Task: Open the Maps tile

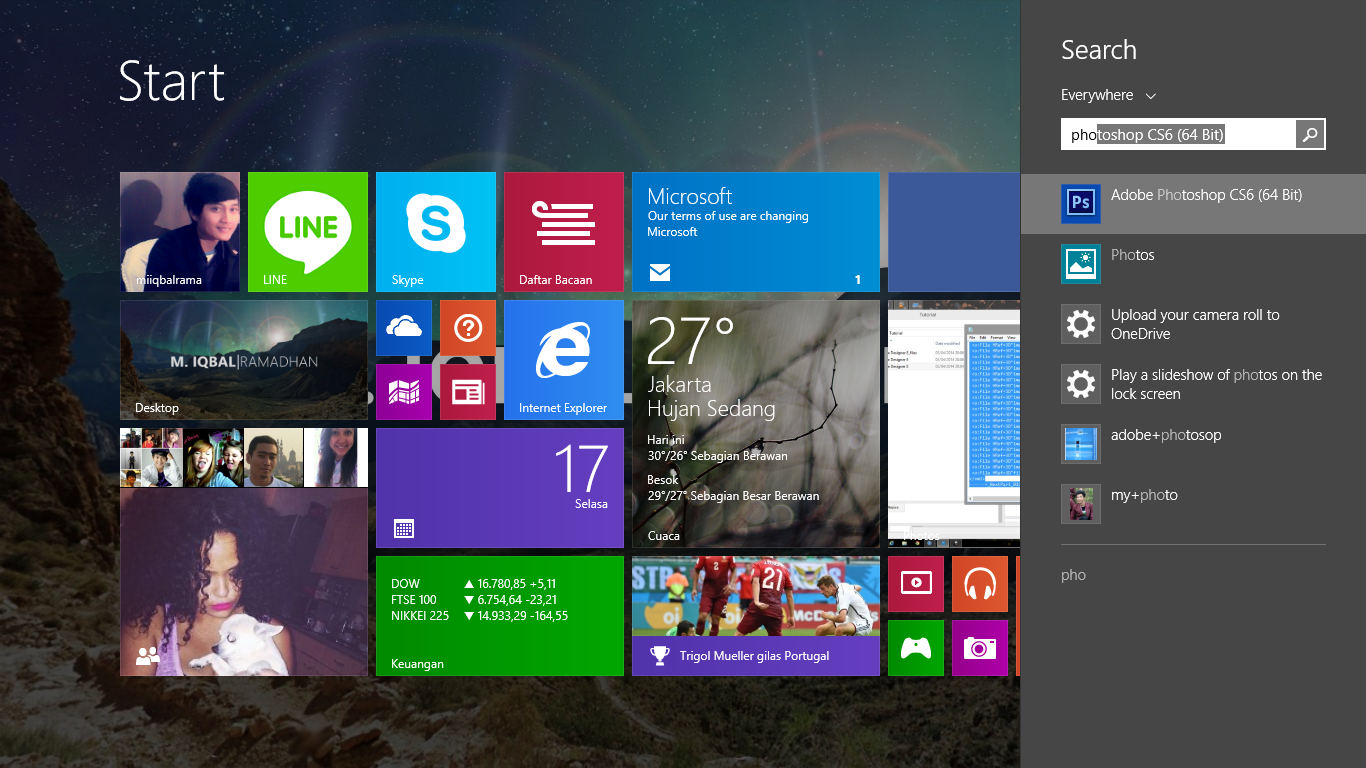Action: click(404, 392)
